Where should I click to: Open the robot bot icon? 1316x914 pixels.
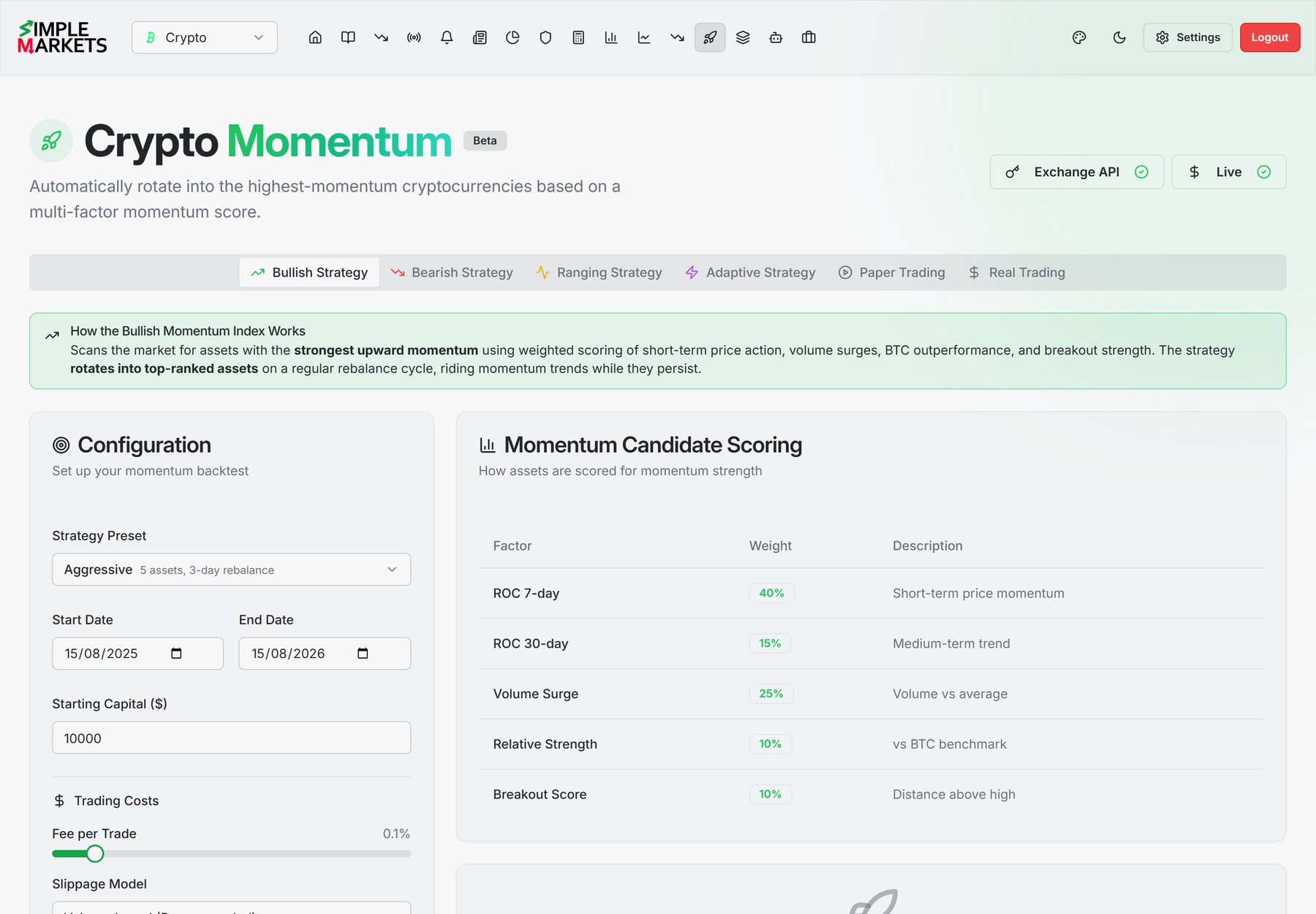(x=776, y=37)
